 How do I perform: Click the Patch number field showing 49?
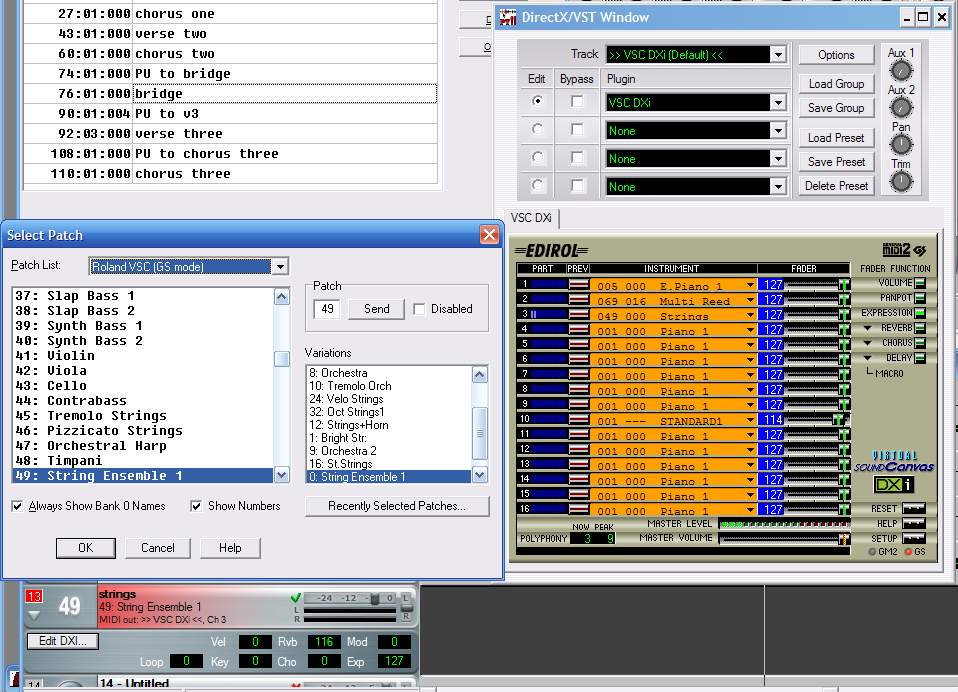[327, 309]
